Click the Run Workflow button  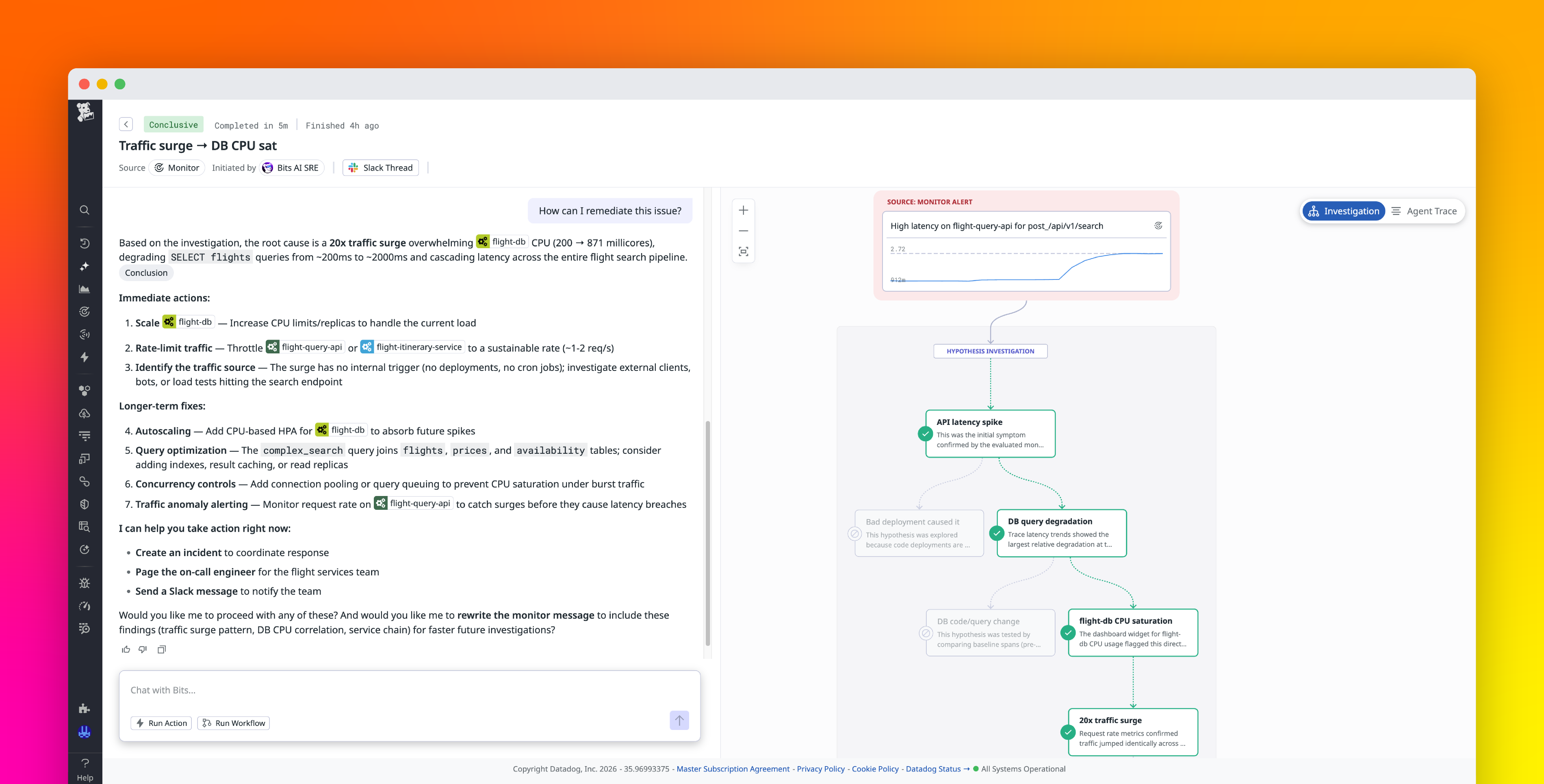tap(233, 723)
